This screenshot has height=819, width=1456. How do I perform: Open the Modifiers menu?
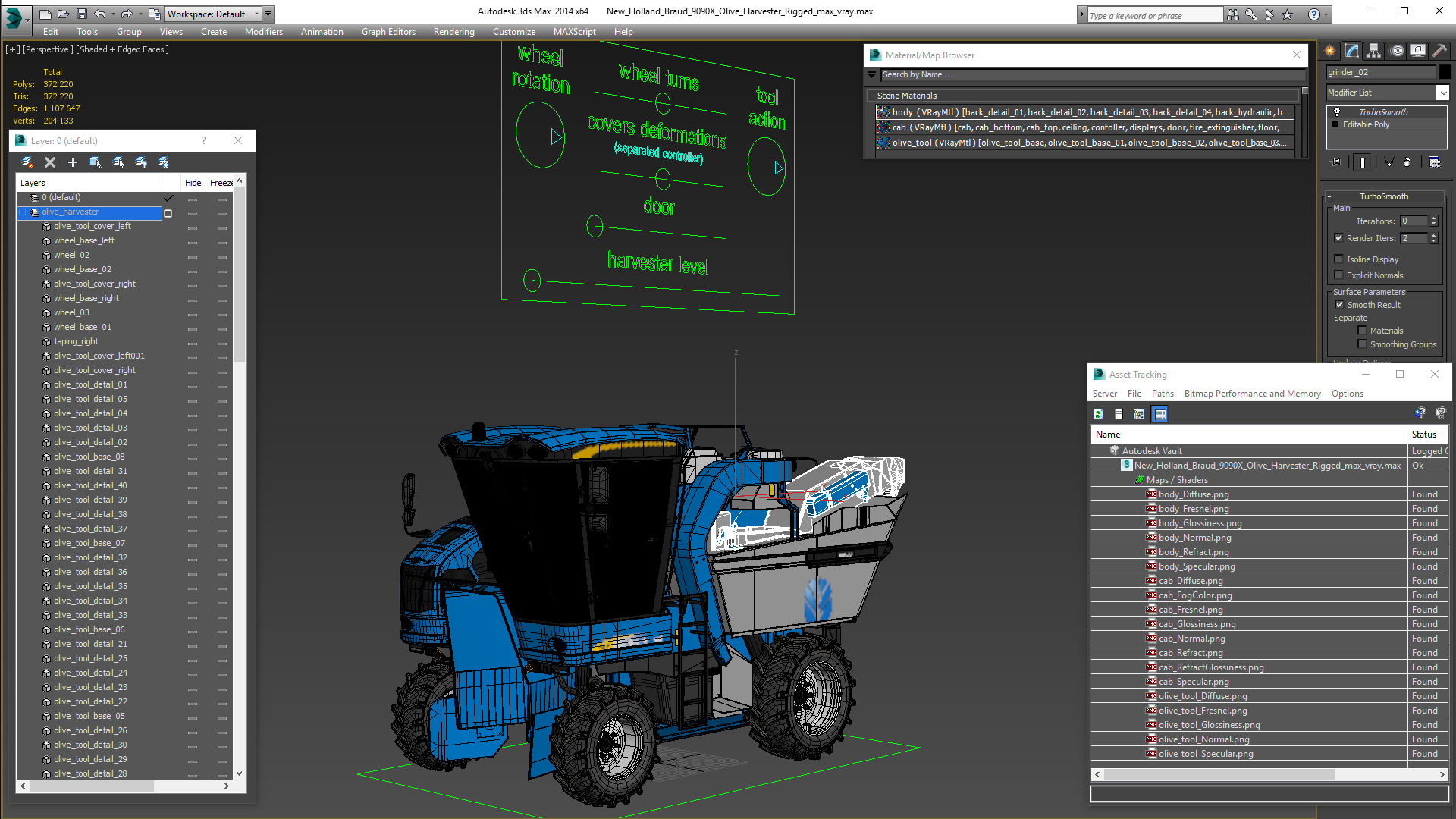point(263,32)
